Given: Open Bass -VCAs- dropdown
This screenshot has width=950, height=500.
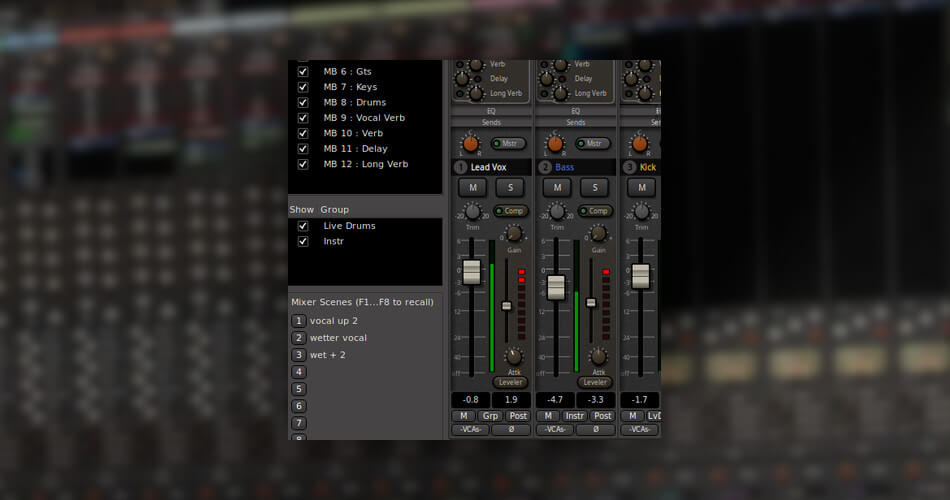Looking at the screenshot, I should tap(555, 430).
